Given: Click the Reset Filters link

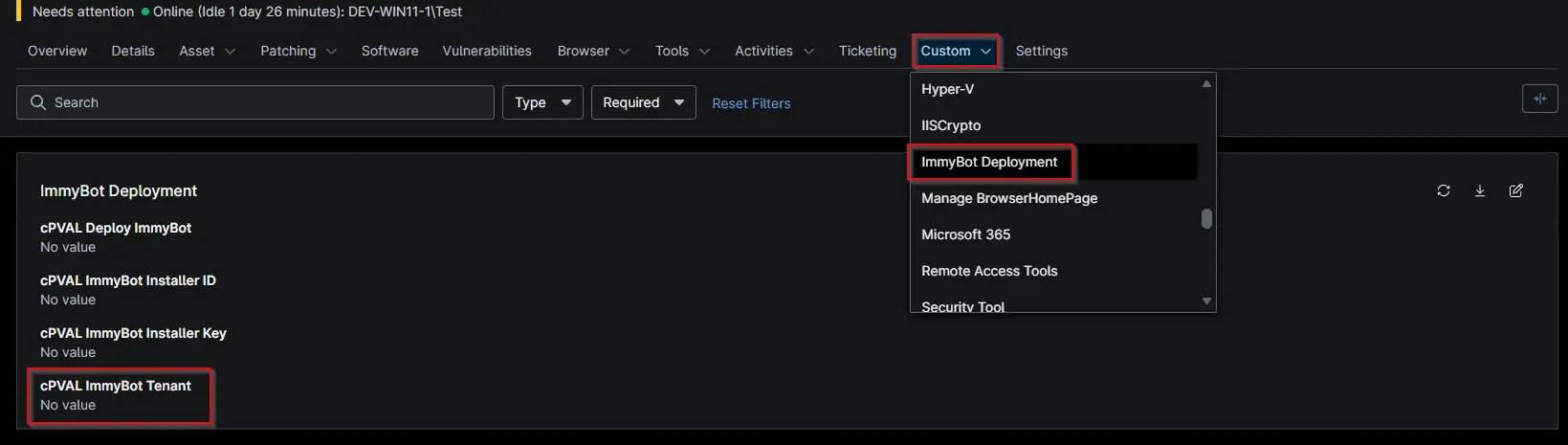Looking at the screenshot, I should (x=751, y=103).
